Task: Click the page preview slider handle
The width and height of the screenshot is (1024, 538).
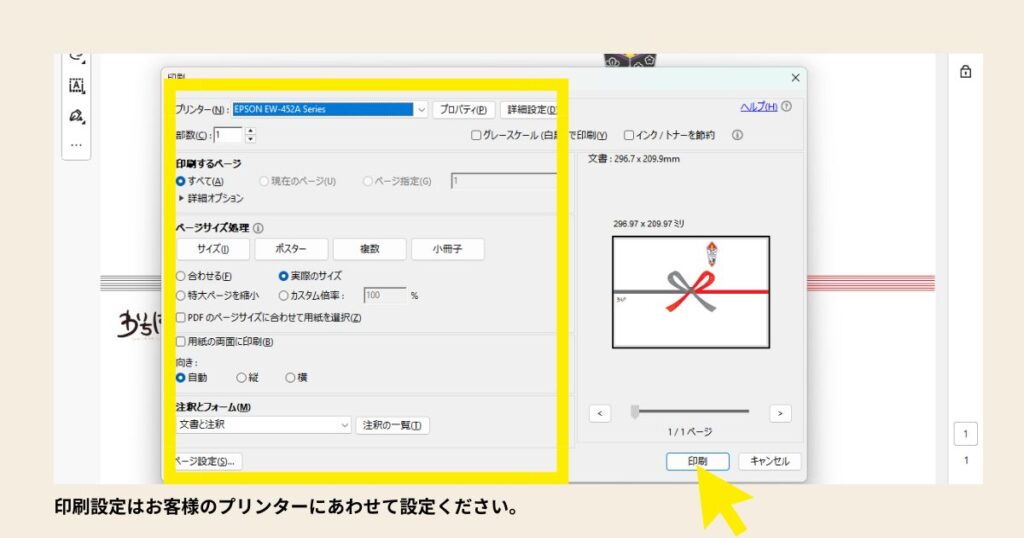Action: 634,411
